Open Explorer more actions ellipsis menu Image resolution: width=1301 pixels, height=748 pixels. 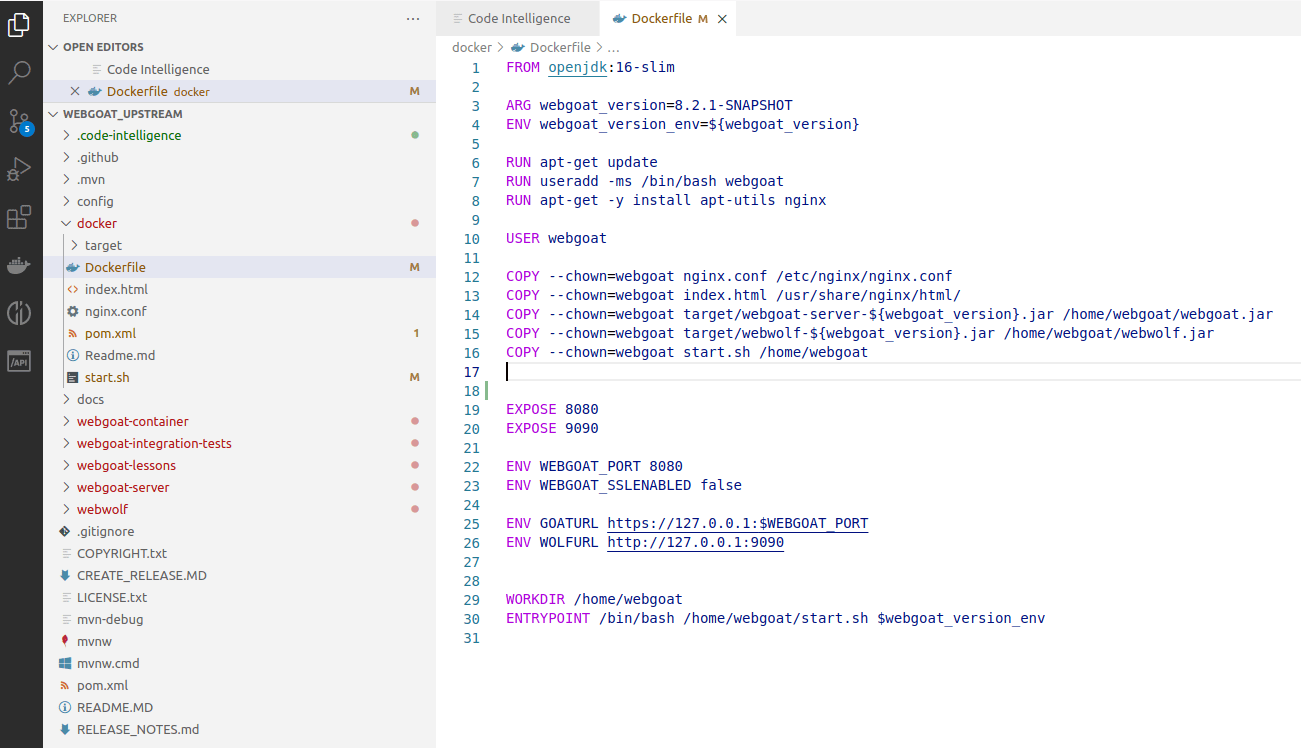[x=413, y=19]
